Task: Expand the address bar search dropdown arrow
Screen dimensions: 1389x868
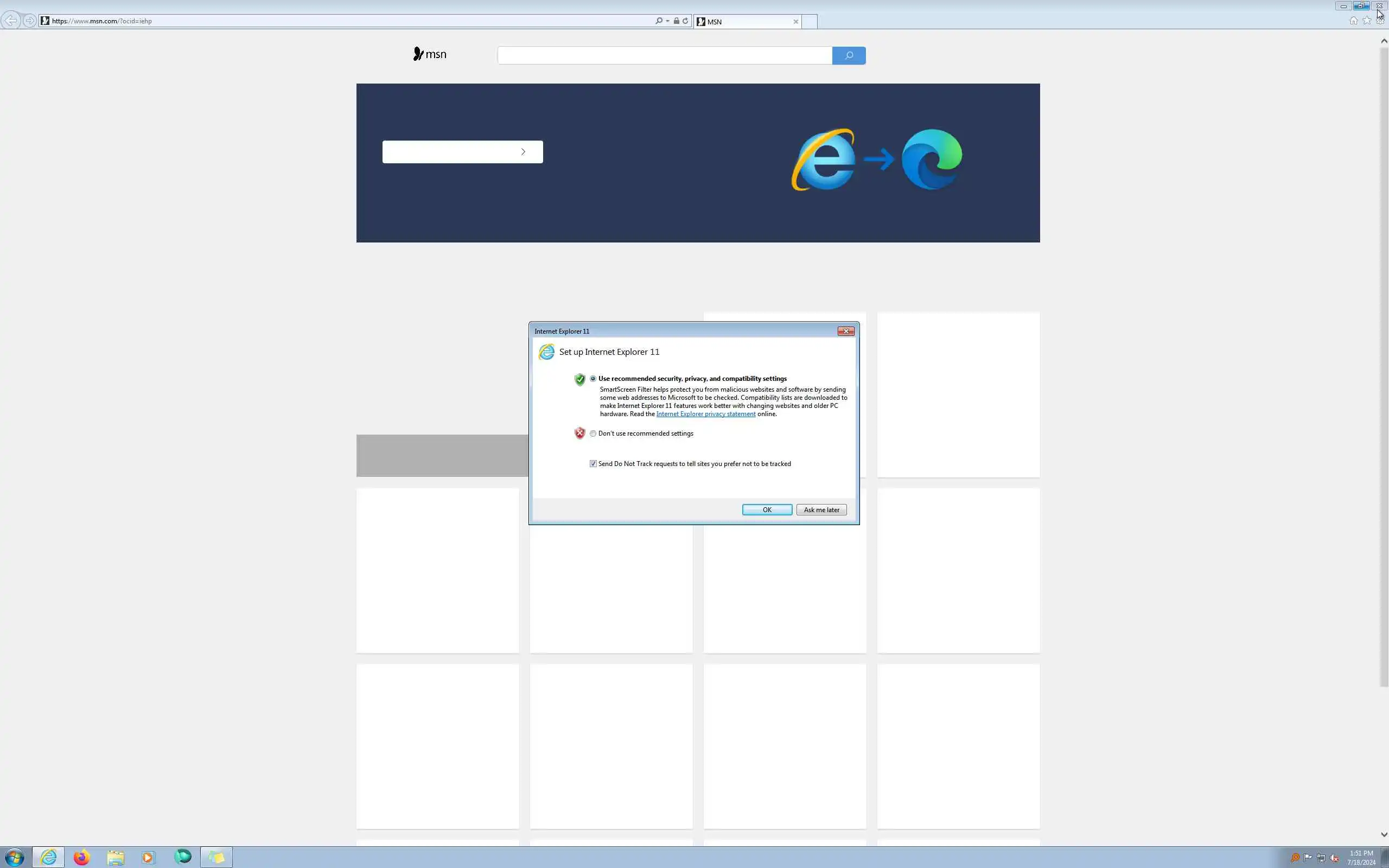Action: [x=667, y=21]
